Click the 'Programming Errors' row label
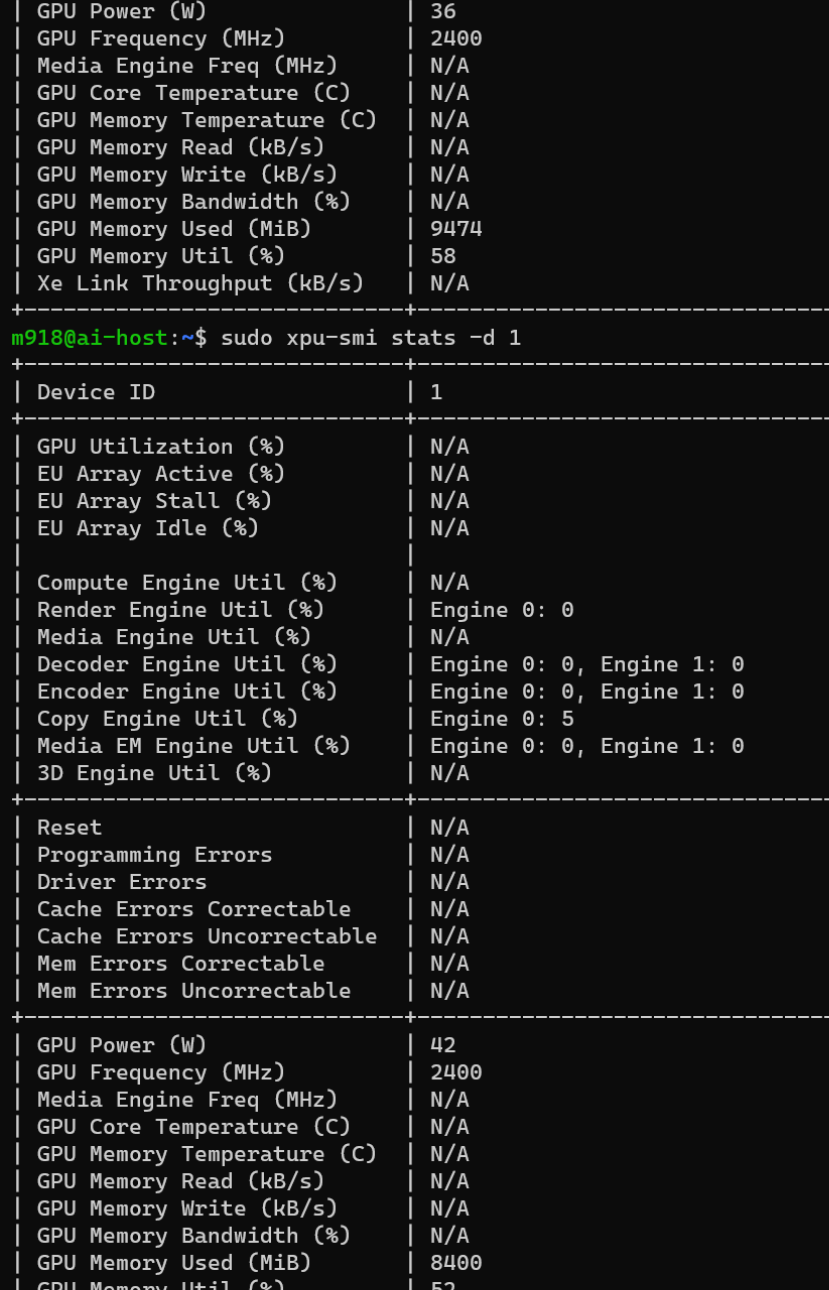Image resolution: width=829 pixels, height=1290 pixels. [x=154, y=855]
